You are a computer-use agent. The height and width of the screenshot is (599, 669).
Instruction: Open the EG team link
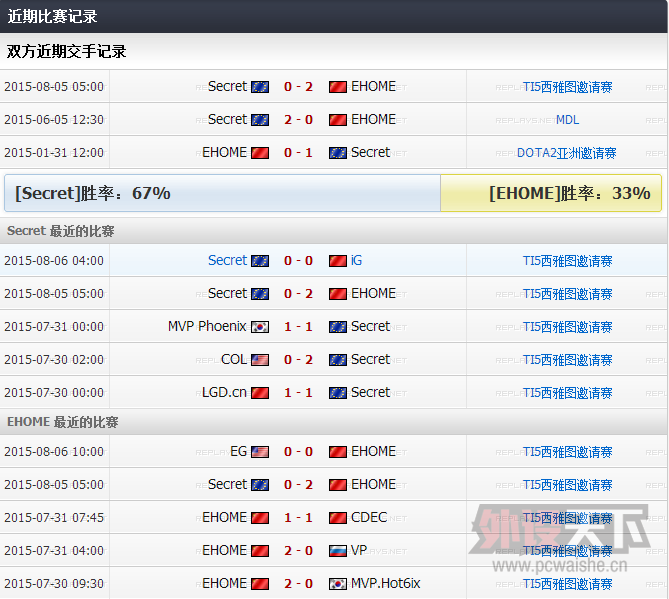coord(238,452)
